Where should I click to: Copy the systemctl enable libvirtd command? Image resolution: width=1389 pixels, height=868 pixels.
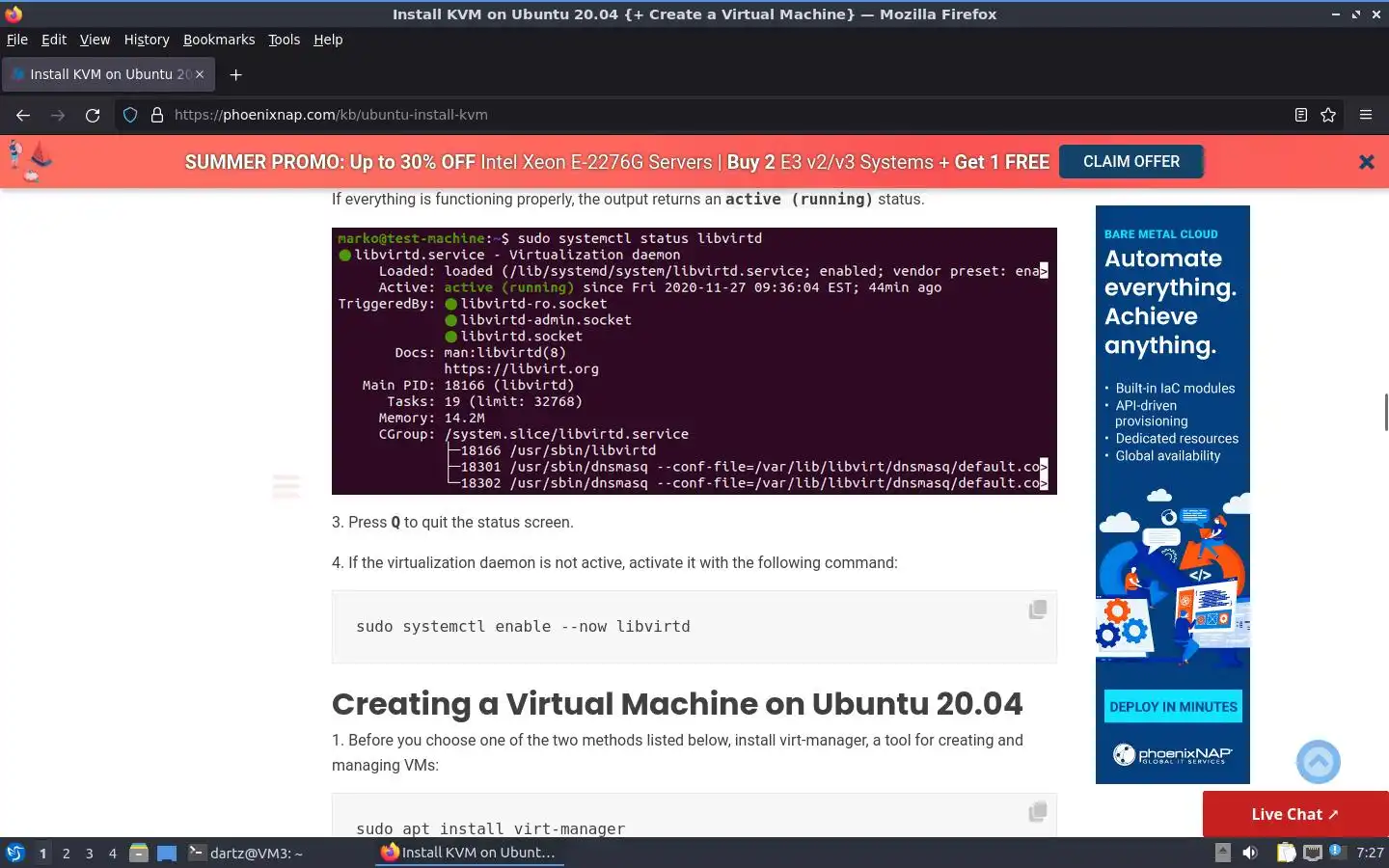click(x=1038, y=610)
